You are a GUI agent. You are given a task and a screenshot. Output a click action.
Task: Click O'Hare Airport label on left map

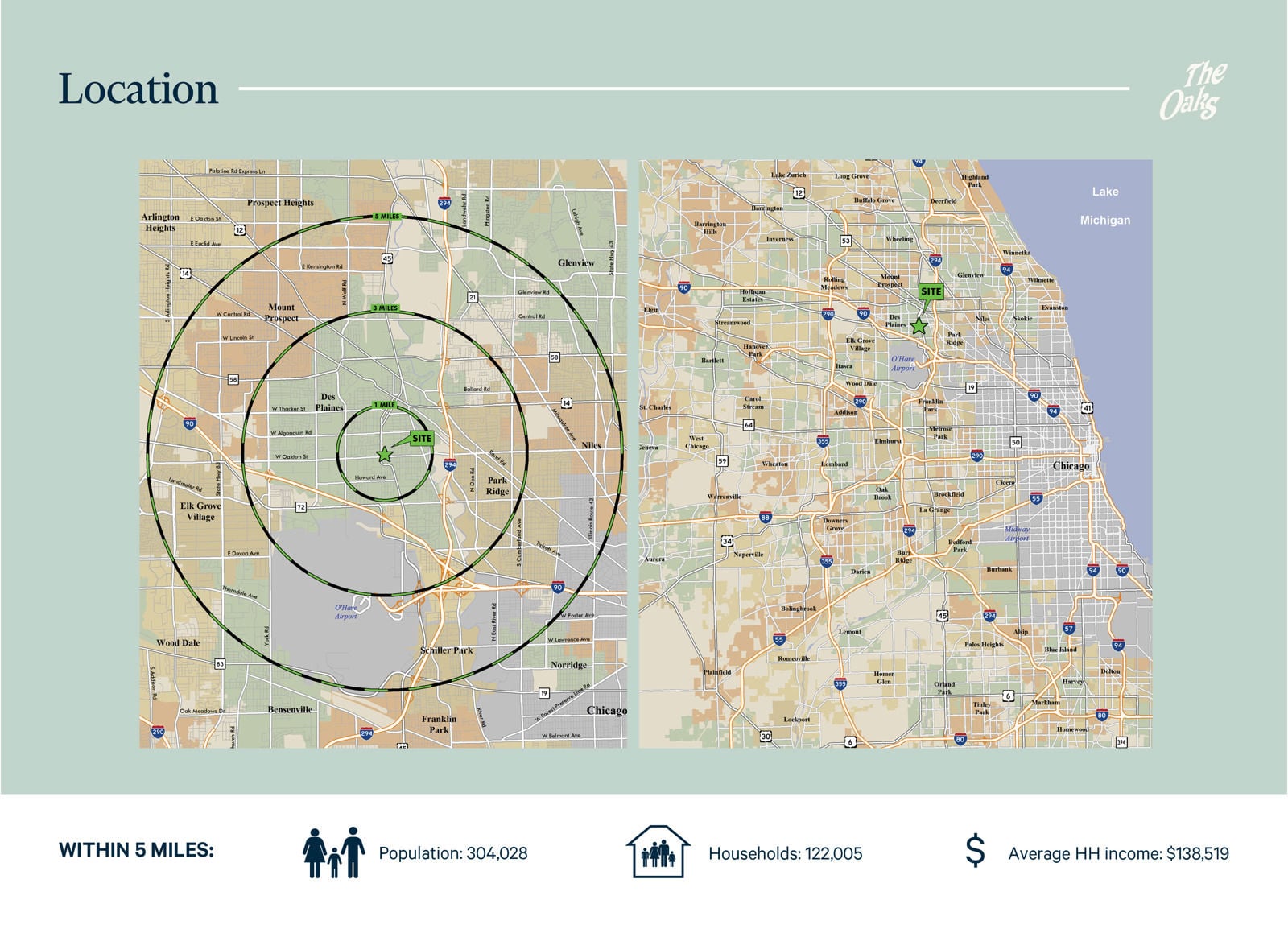pos(346,612)
